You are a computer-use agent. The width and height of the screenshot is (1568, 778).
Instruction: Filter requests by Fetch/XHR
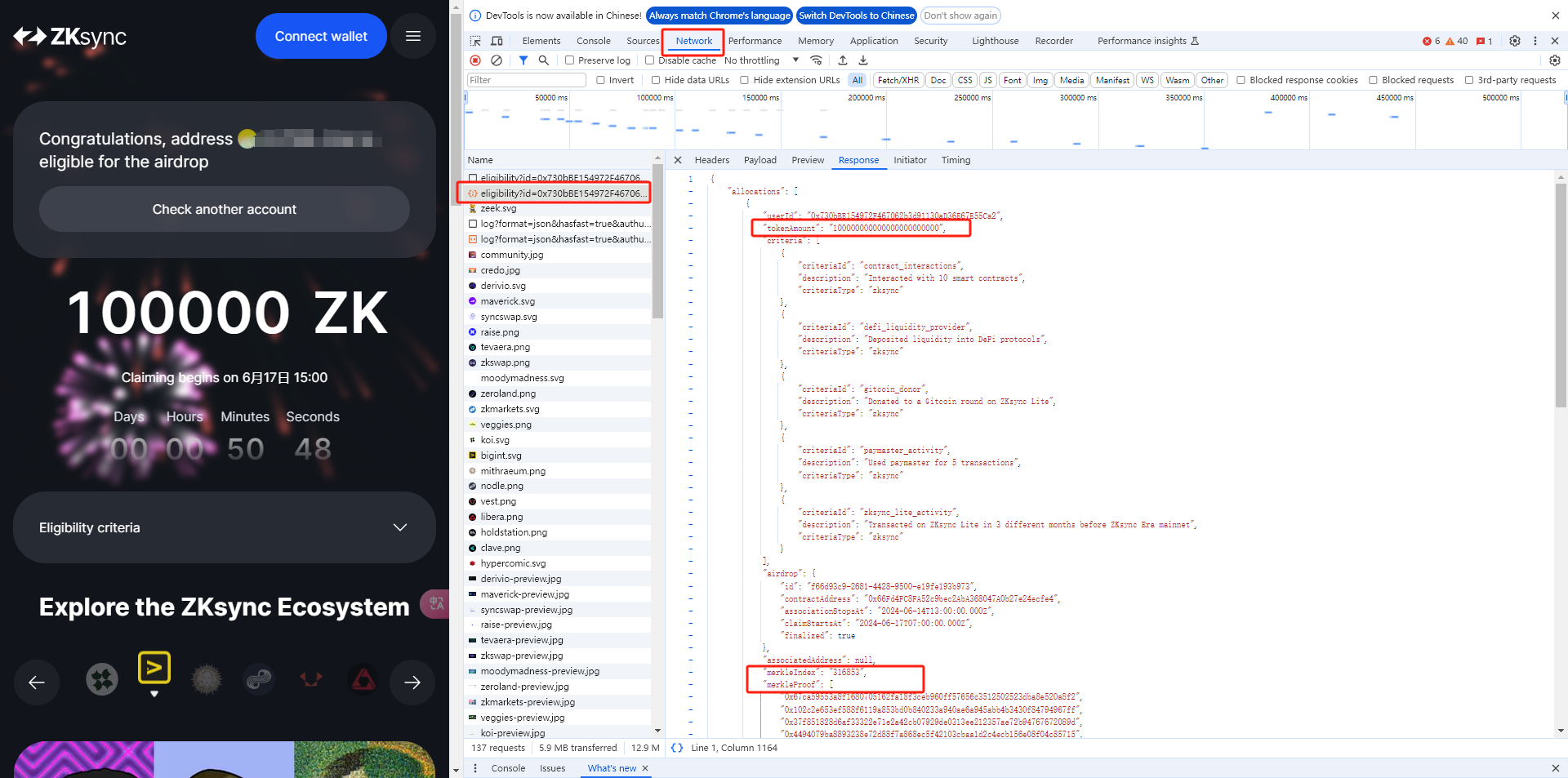[x=898, y=80]
